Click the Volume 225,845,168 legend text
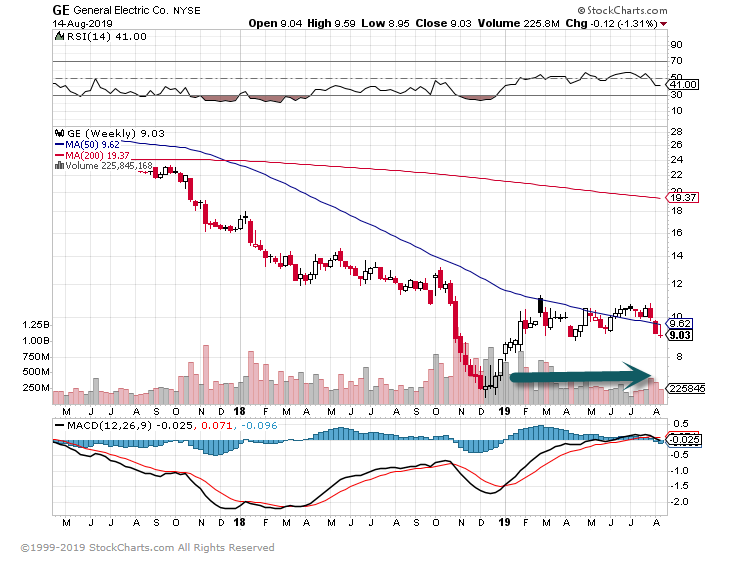The width and height of the screenshot is (747, 569). pyautogui.click(x=109, y=165)
